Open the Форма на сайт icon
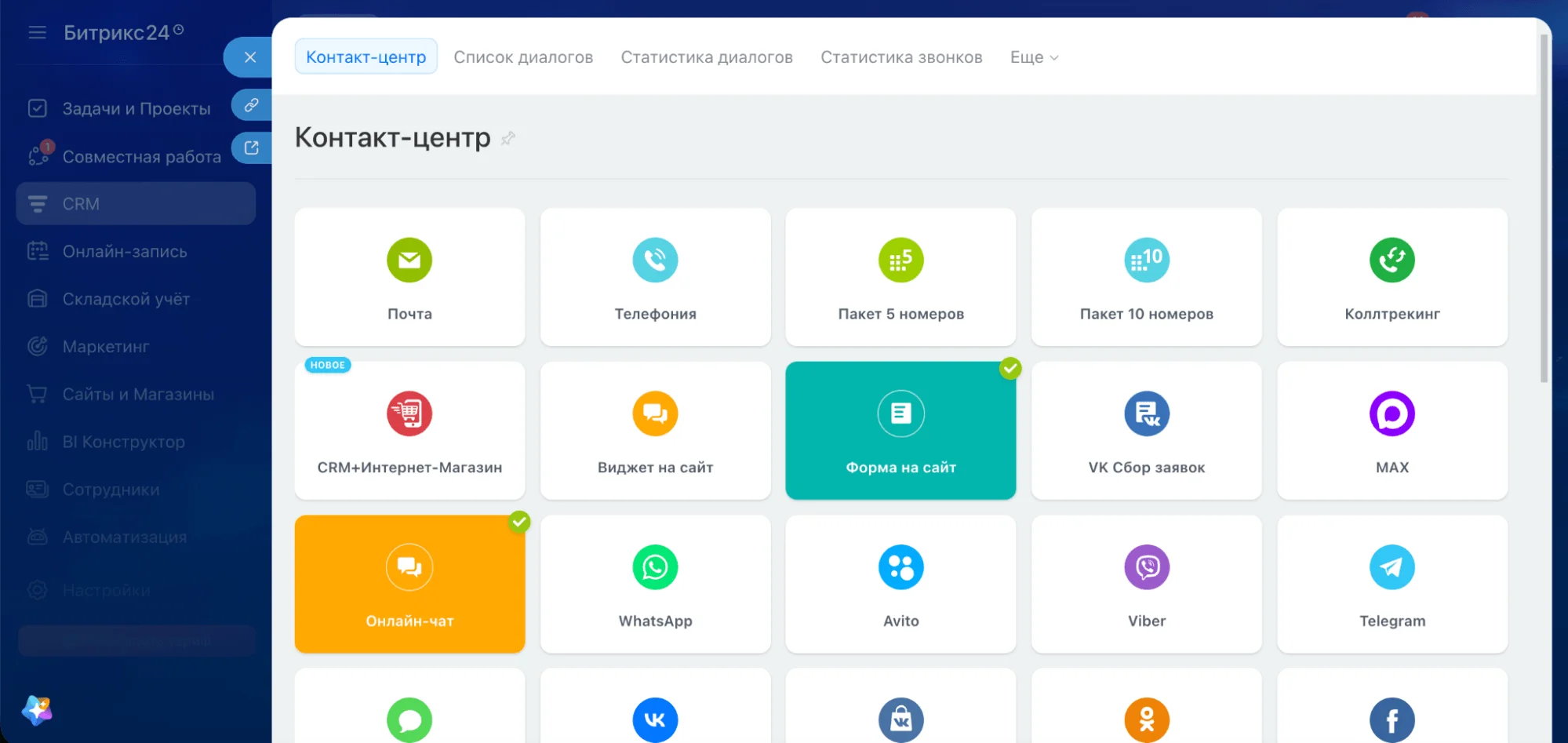The width and height of the screenshot is (1568, 743). pyautogui.click(x=900, y=413)
